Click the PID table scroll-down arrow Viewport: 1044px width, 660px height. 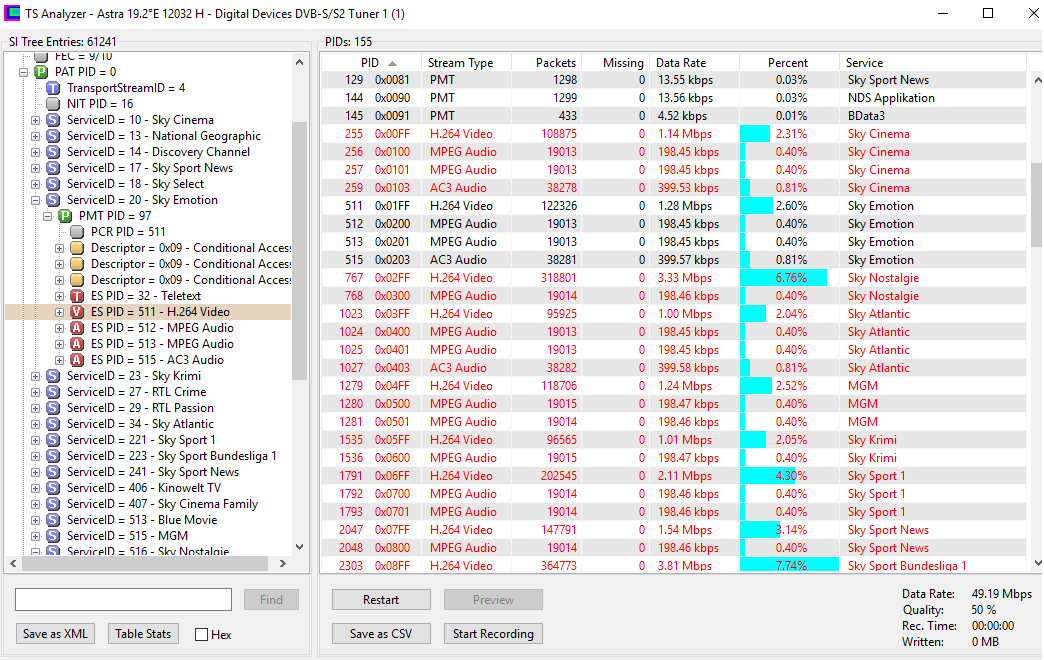coord(1037,563)
